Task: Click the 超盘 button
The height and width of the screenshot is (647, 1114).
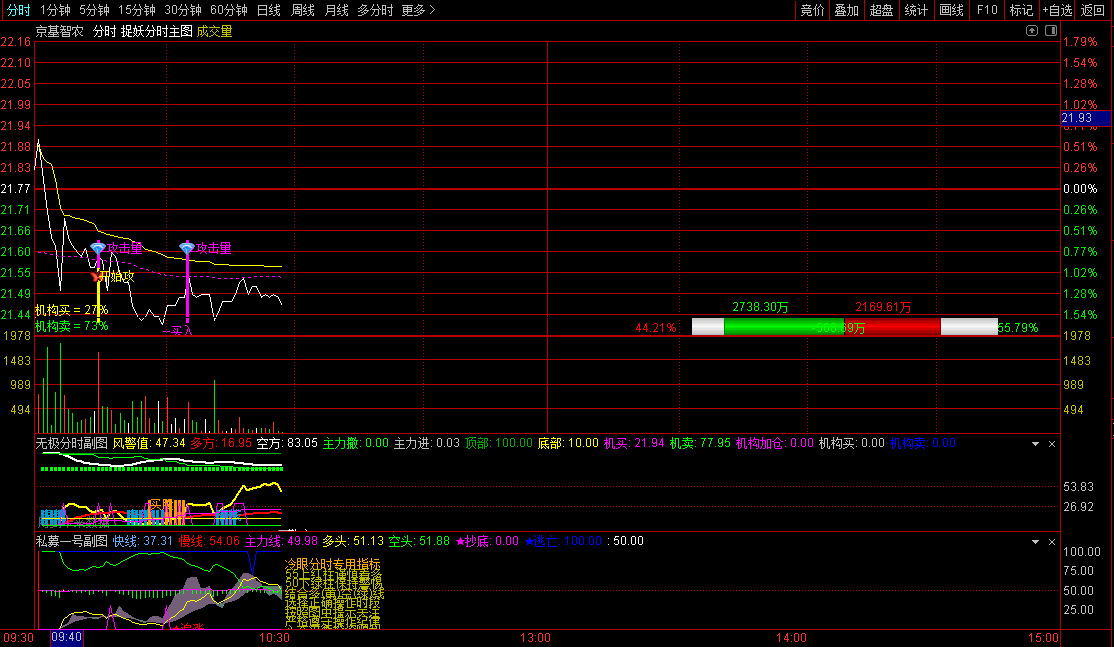Action: point(881,10)
